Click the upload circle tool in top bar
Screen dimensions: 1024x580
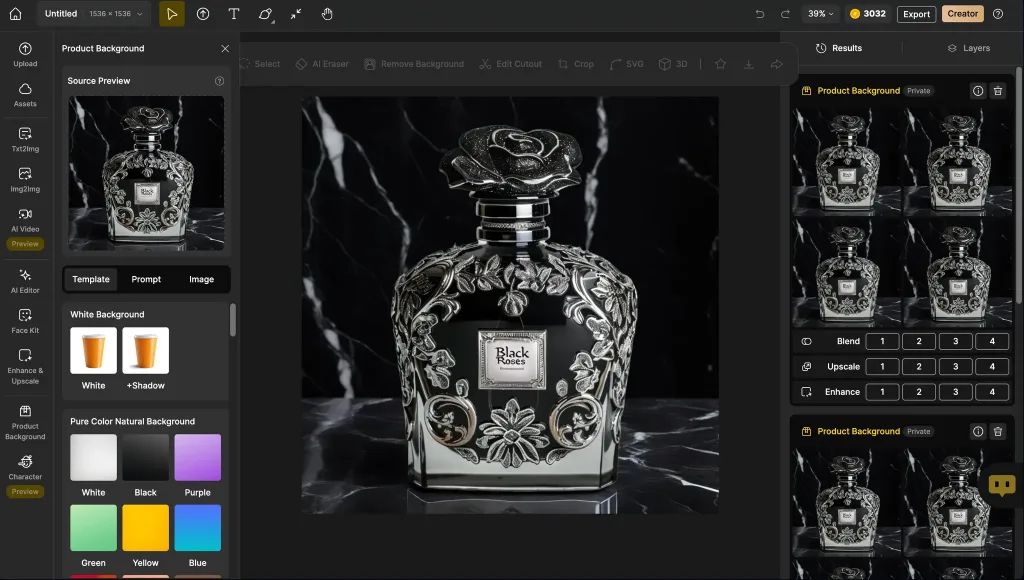pos(203,14)
